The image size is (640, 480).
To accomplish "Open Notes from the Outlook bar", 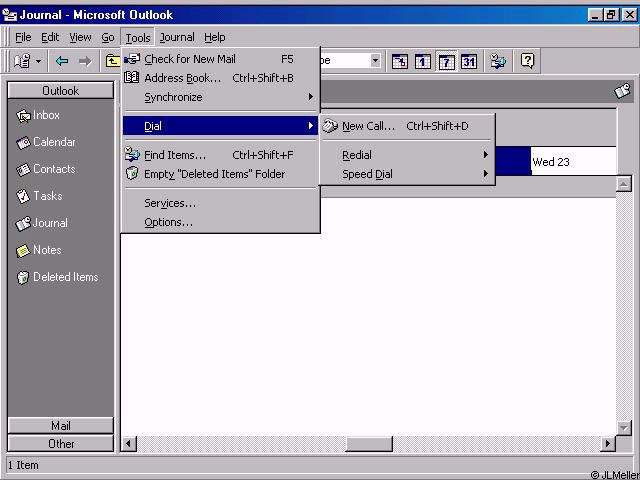I will point(39,250).
